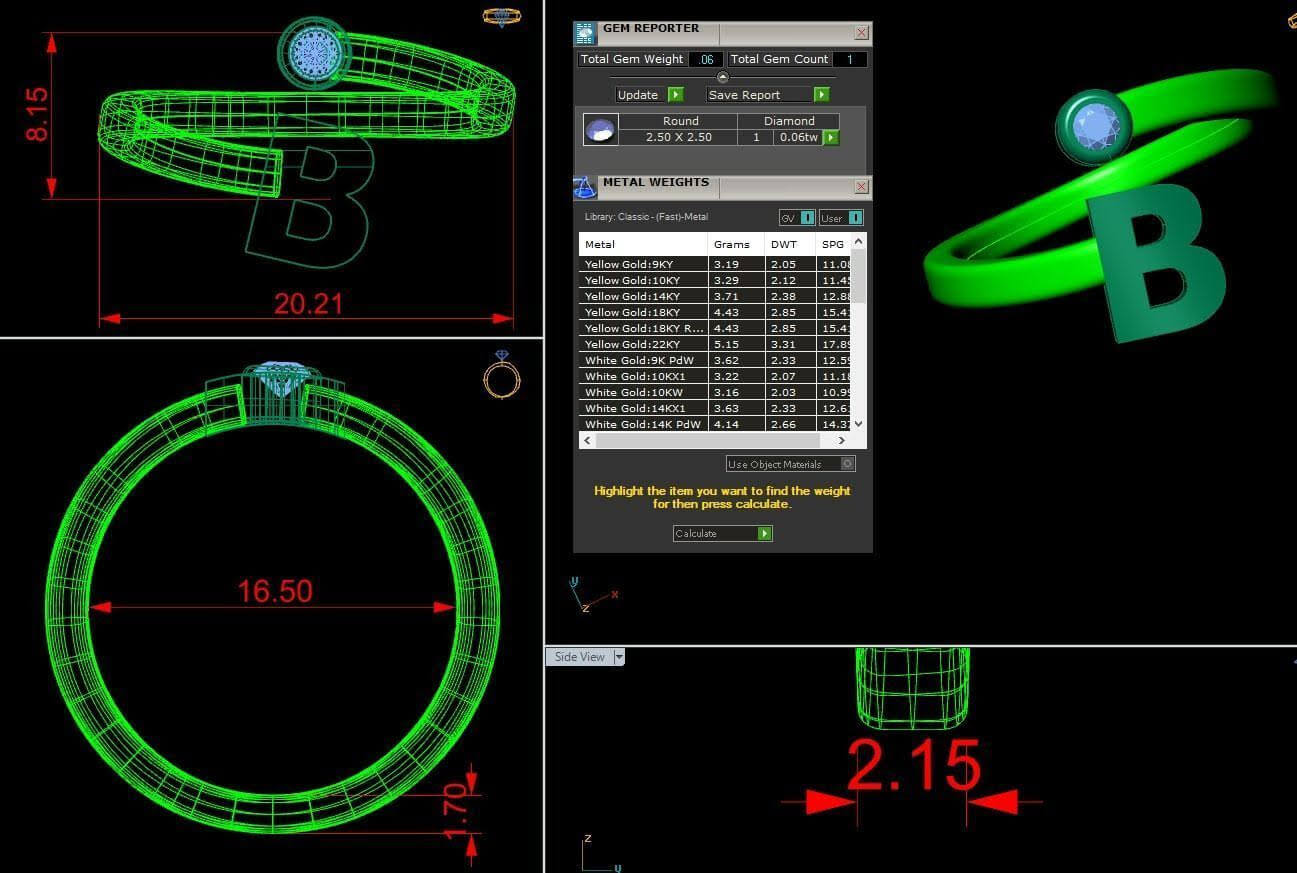
Task: Click the Metal Weights scale icon
Action: pos(585,187)
